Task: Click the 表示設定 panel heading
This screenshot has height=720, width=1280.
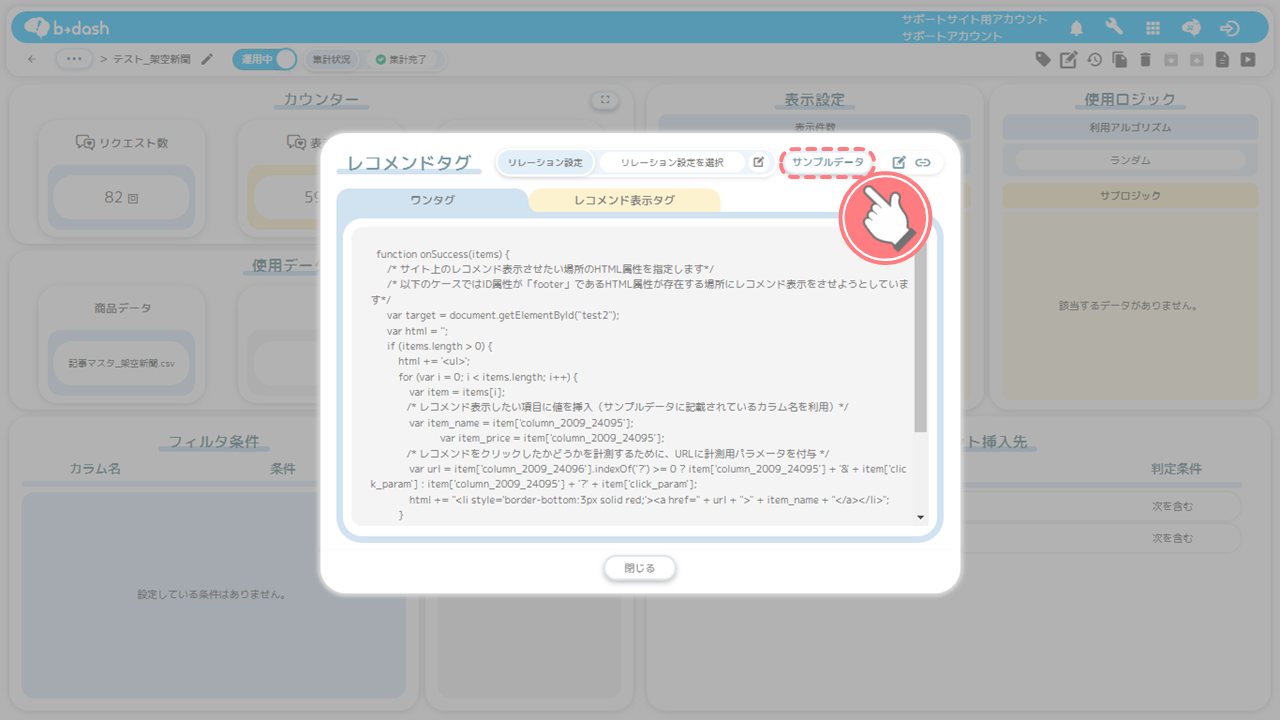Action: [814, 99]
